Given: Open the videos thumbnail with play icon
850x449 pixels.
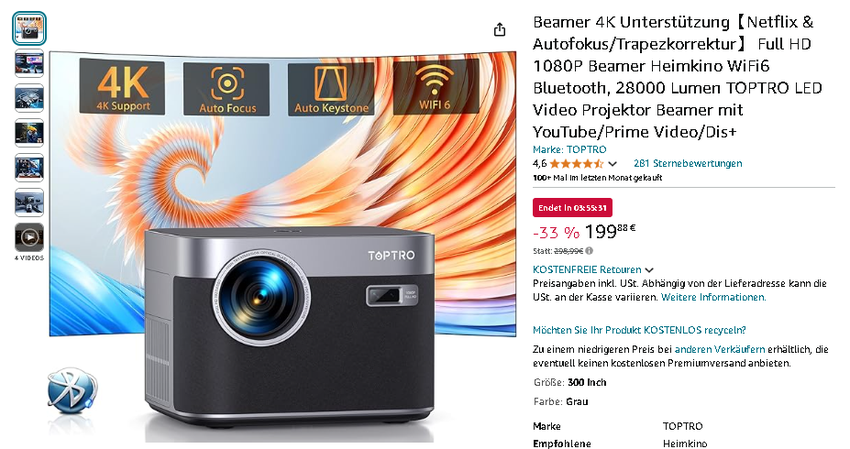Looking at the screenshot, I should [x=29, y=238].
